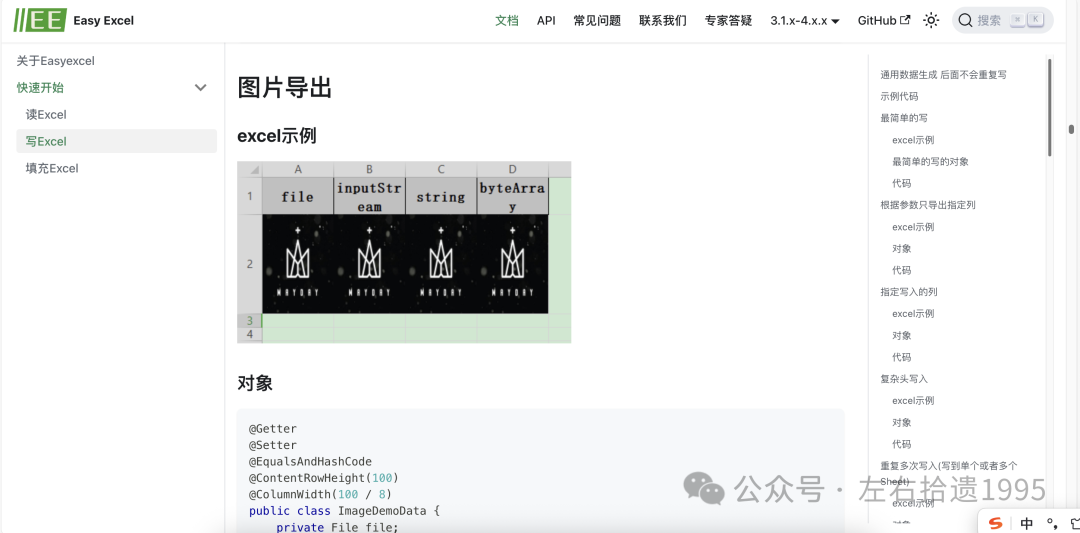
Task: Click the Easy Excel EE logo
Action: [x=40, y=20]
